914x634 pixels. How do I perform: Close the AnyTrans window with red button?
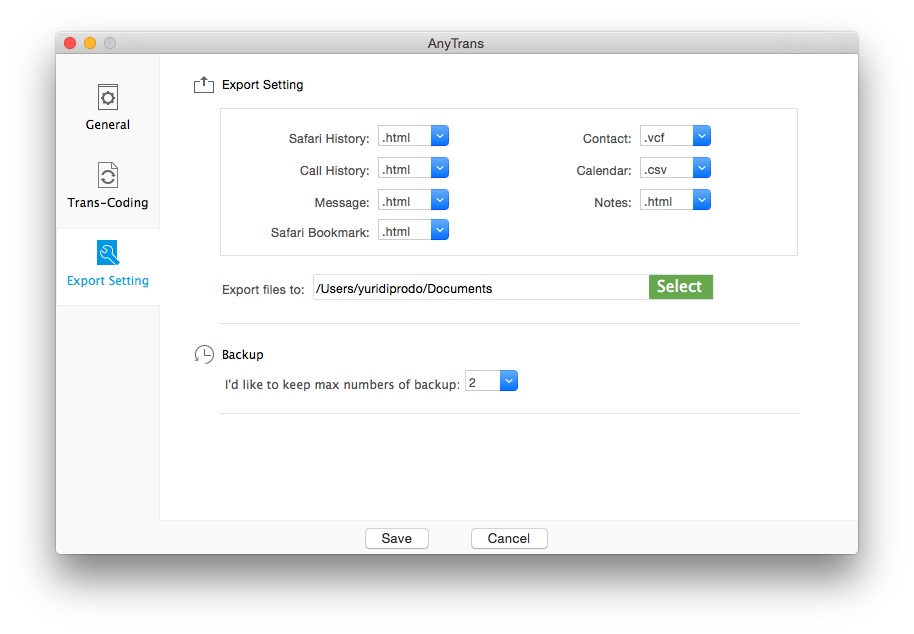pyautogui.click(x=71, y=43)
